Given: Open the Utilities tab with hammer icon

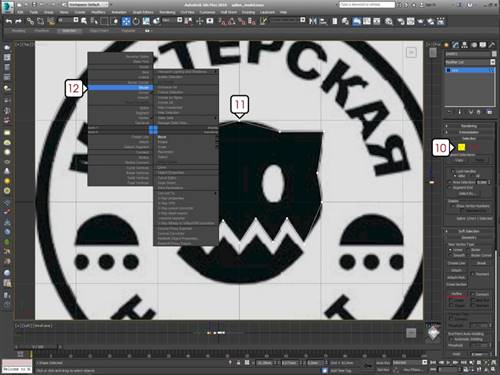Looking at the screenshot, I should [492, 45].
